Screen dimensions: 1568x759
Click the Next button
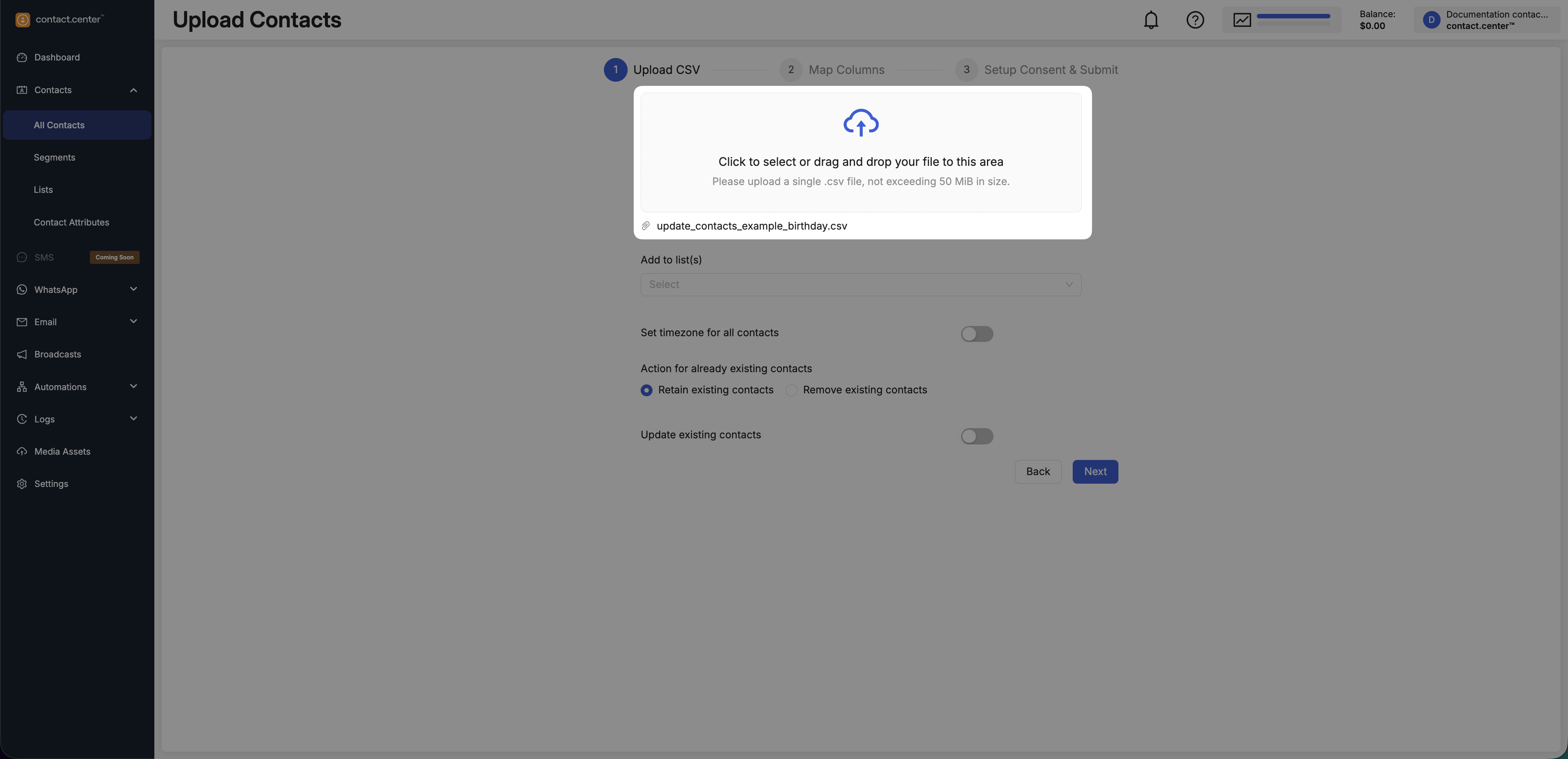pos(1094,471)
